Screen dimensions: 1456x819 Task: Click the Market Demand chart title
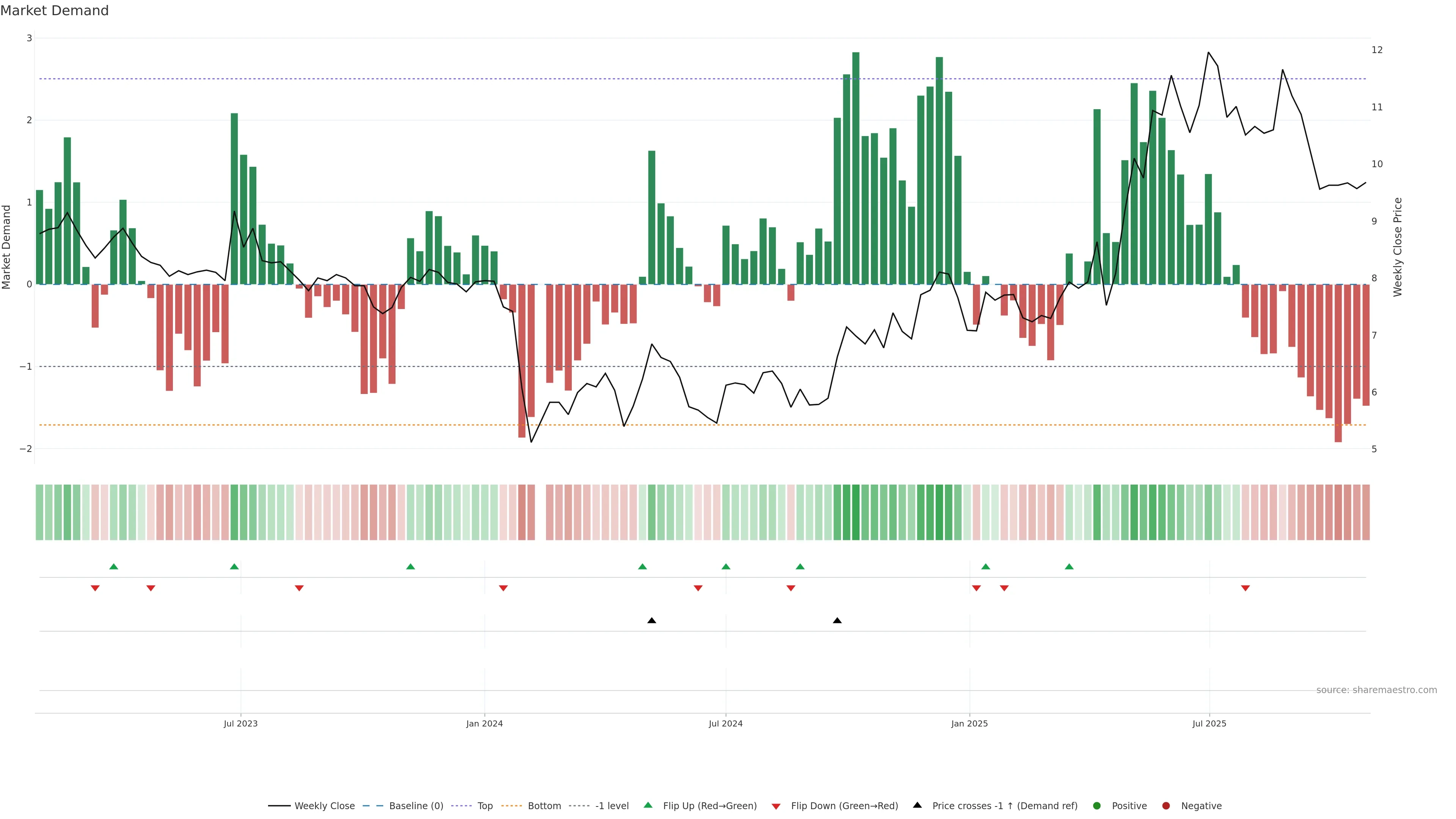click(54, 11)
